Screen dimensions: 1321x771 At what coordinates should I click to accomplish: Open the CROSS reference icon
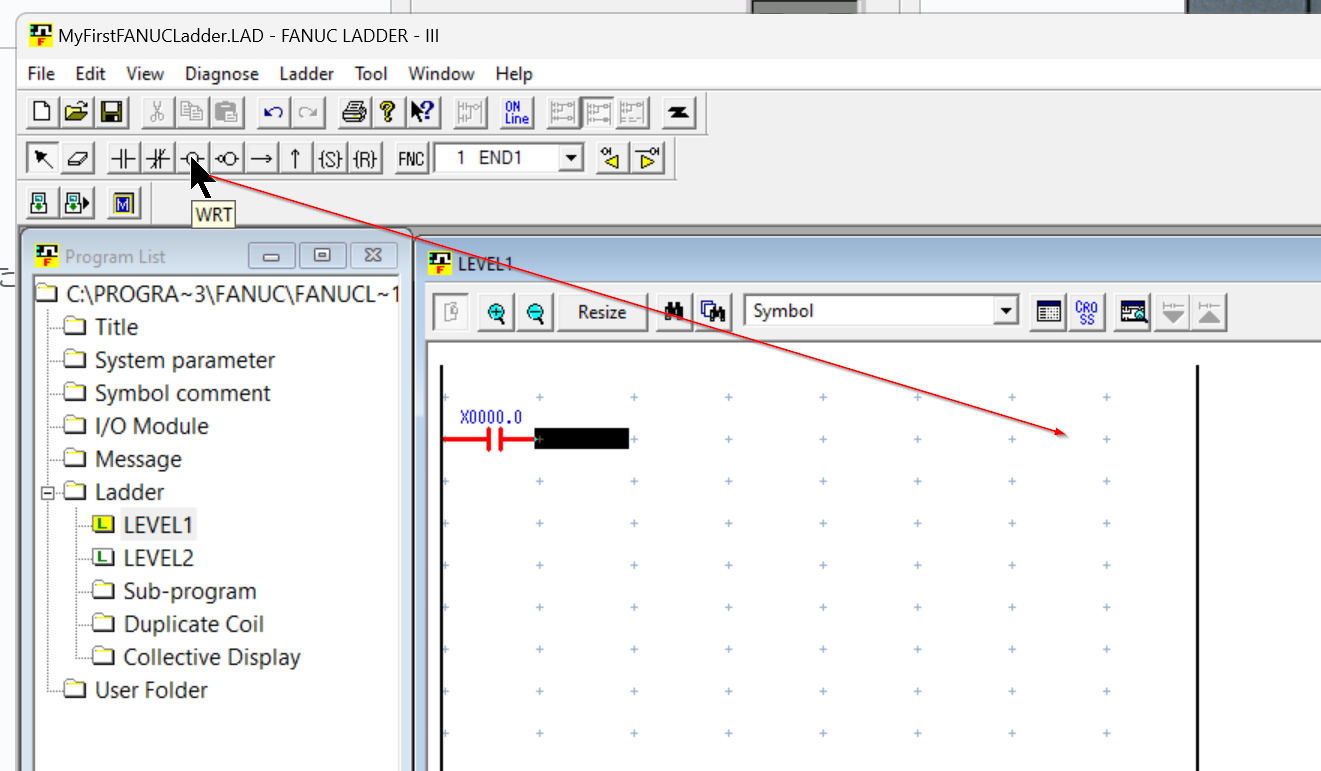[1086, 312]
